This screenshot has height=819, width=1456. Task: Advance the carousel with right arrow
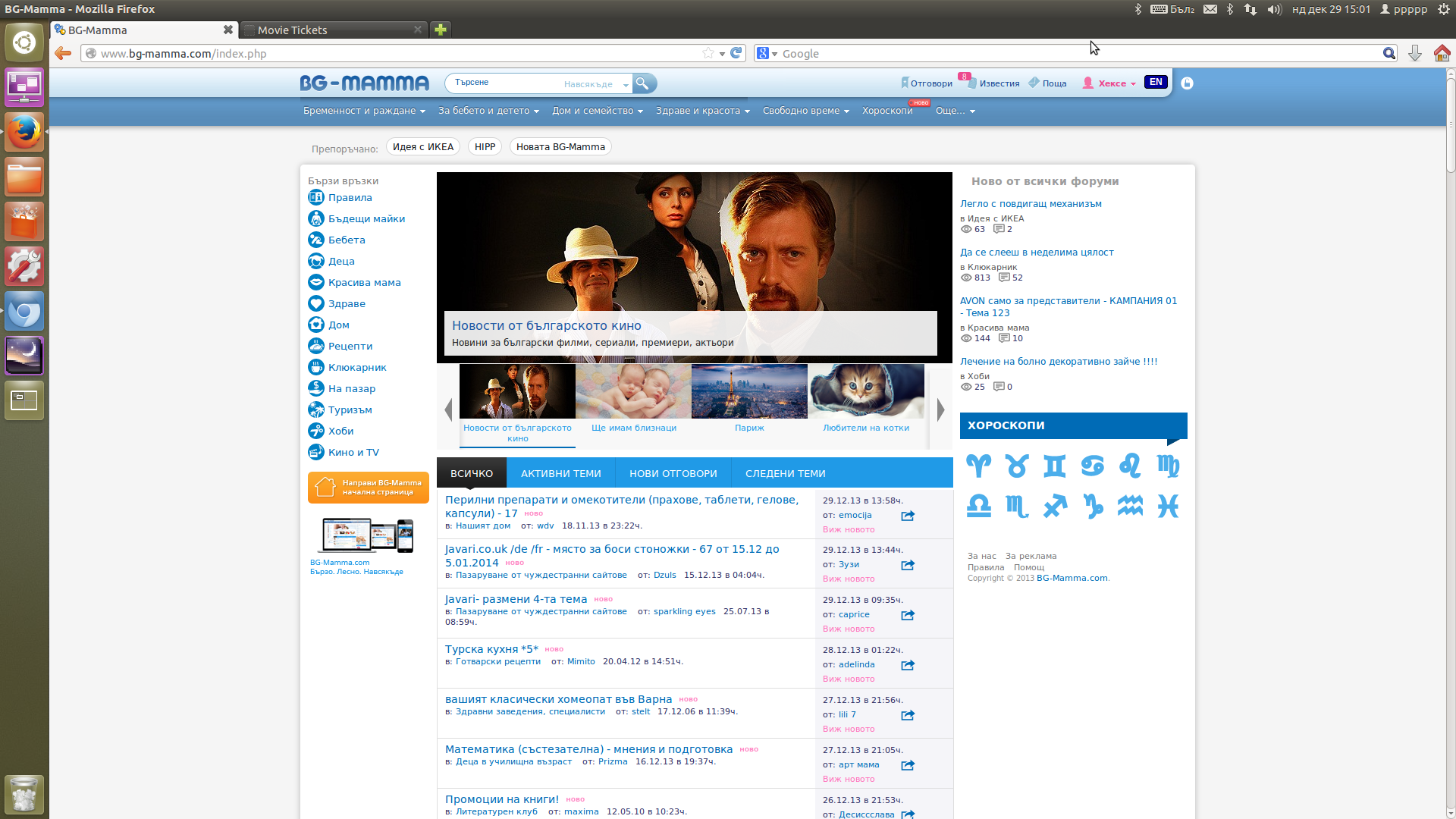940,409
